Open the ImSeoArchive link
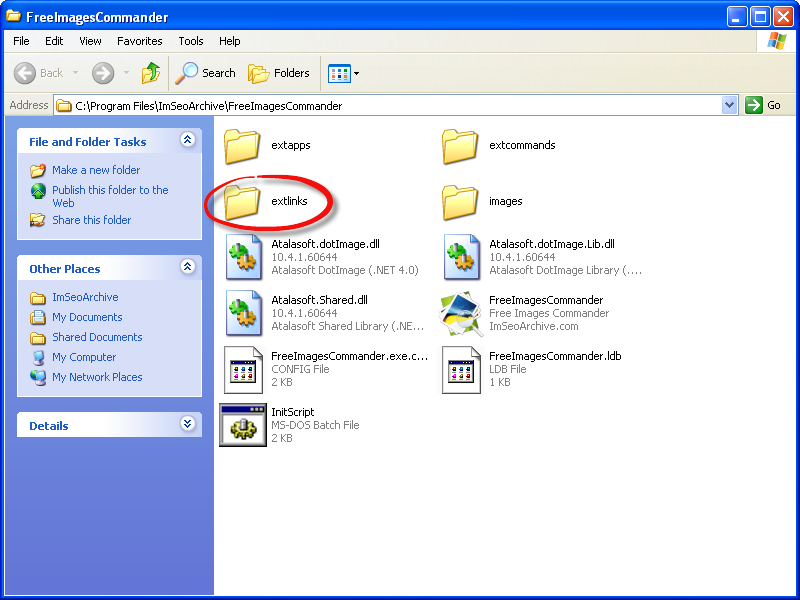Screen dimensions: 800x600 [85, 297]
